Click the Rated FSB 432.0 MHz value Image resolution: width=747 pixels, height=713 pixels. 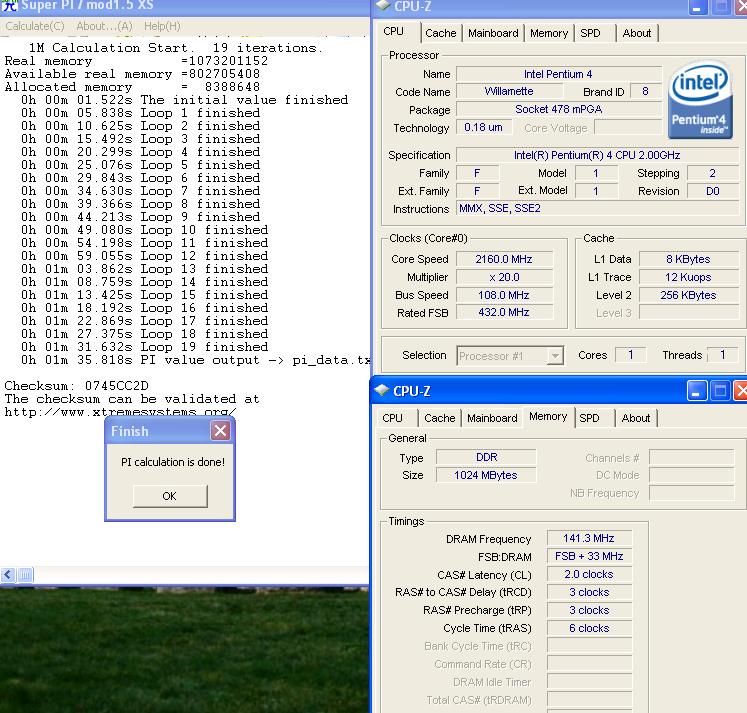(504, 312)
